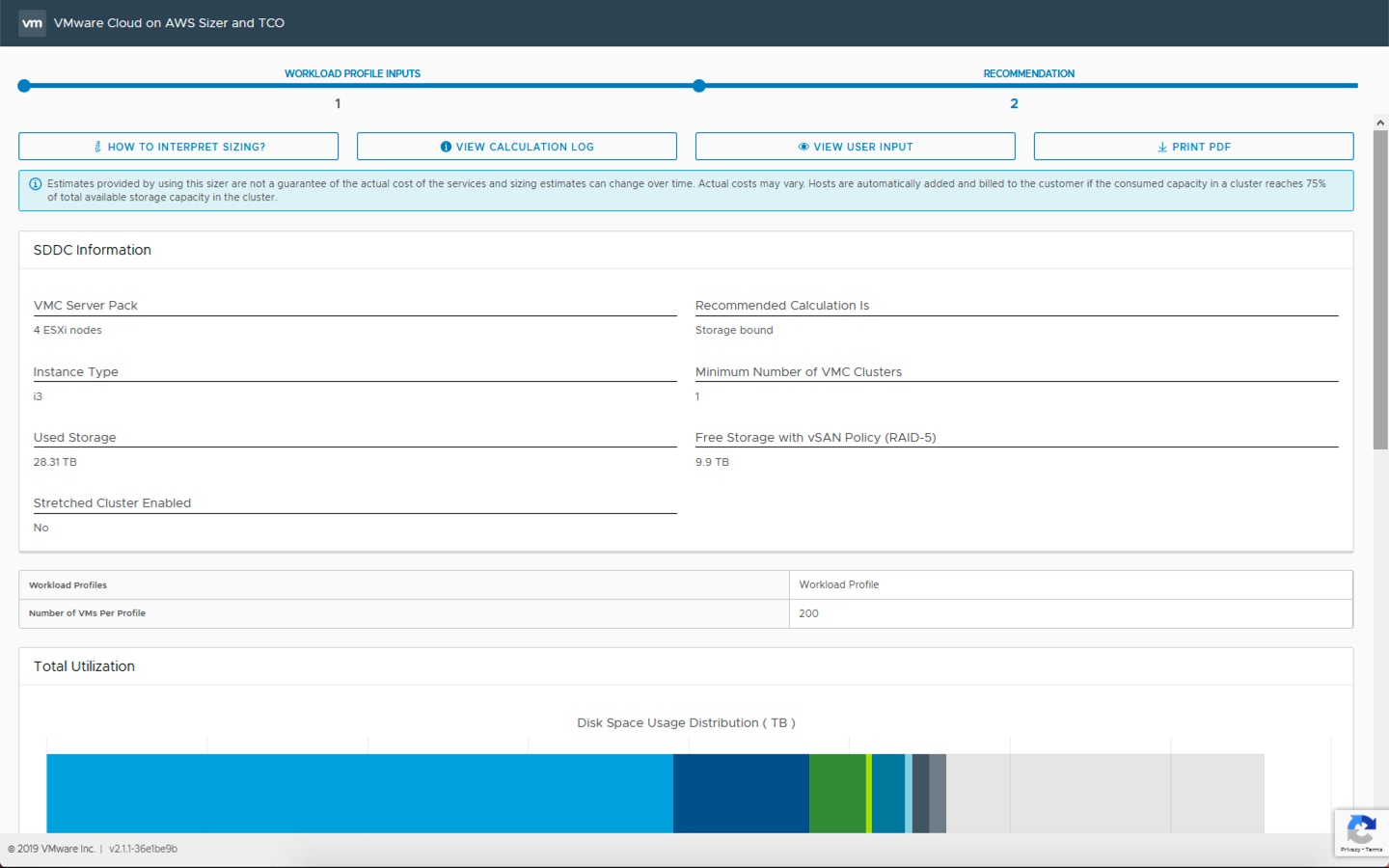Click the '28.31 TB' used storage value
This screenshot has width=1389, height=868.
click(55, 462)
